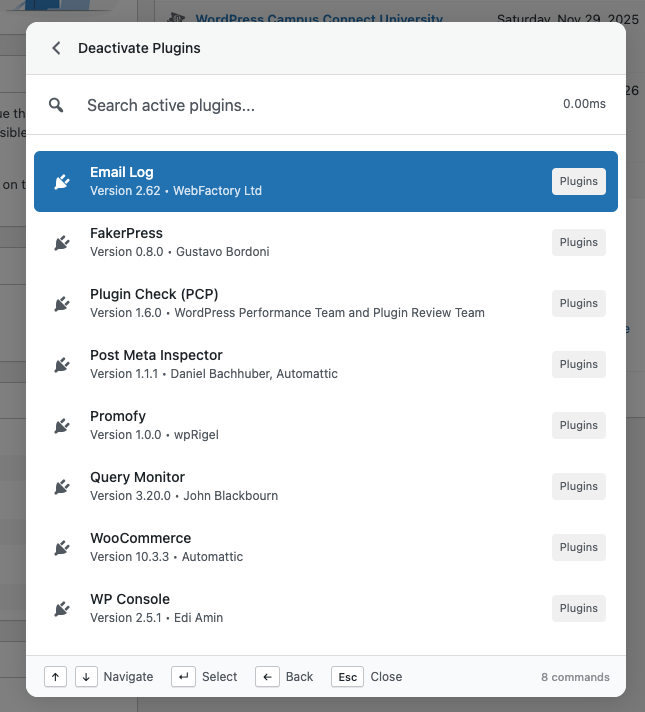This screenshot has width=645, height=712.
Task: Click the plug icon beside WP Console
Action: [x=62, y=608]
